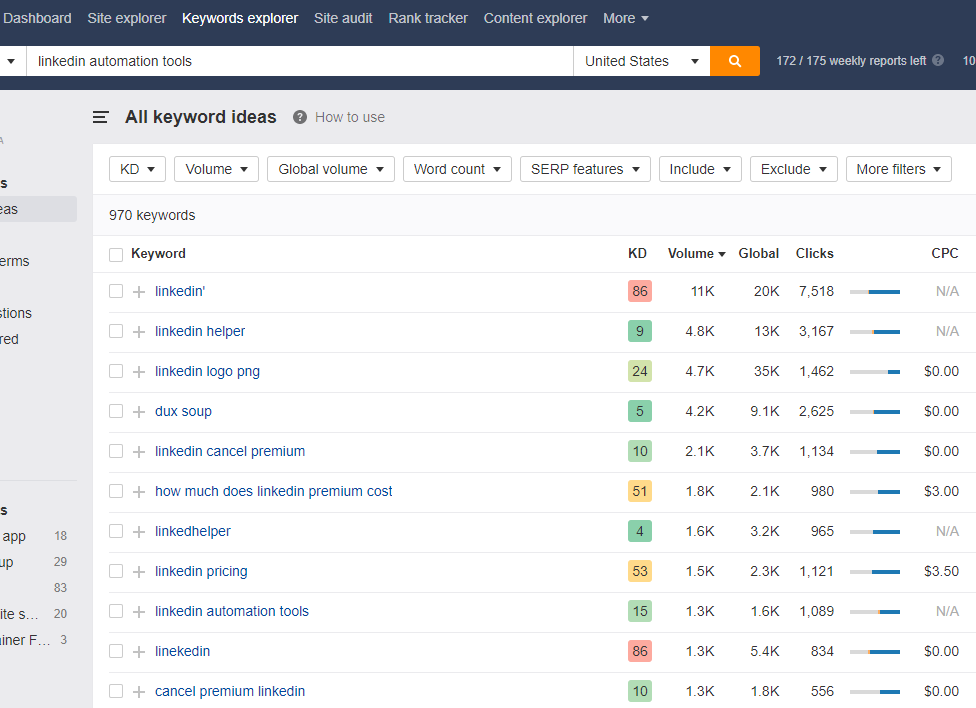Open the 'linkedin logo png' keyword link
The width and height of the screenshot is (976, 708).
[x=207, y=371]
